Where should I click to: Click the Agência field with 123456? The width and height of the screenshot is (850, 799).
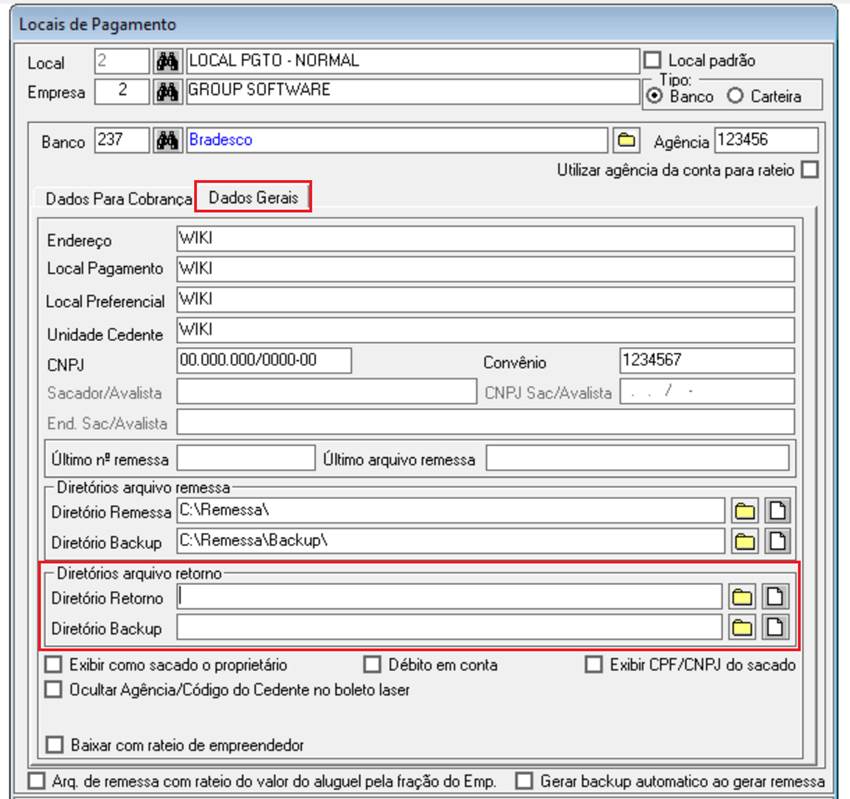(766, 140)
